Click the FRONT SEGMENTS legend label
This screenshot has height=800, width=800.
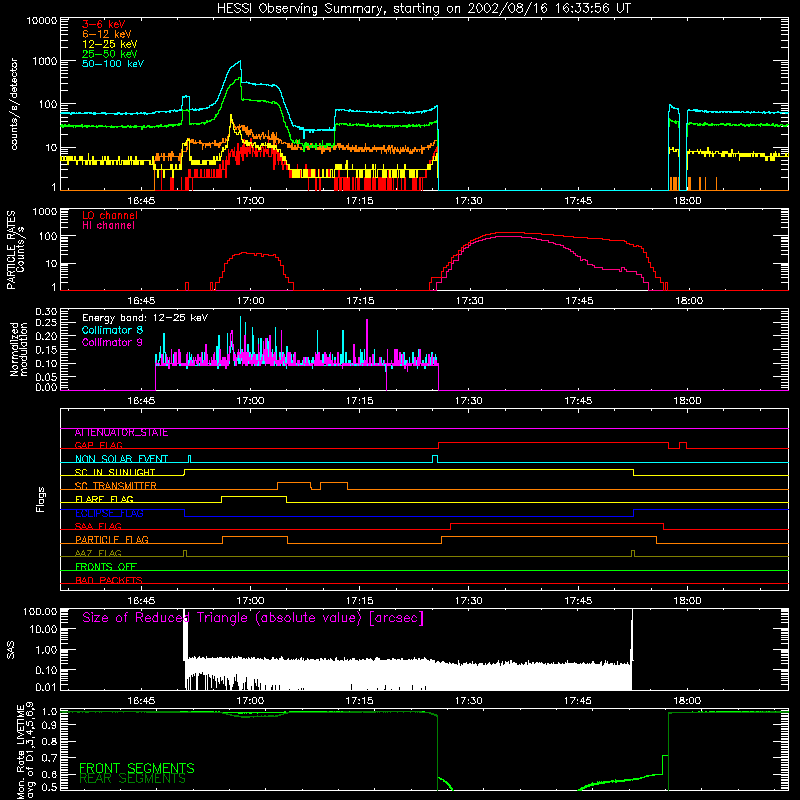(x=137, y=768)
